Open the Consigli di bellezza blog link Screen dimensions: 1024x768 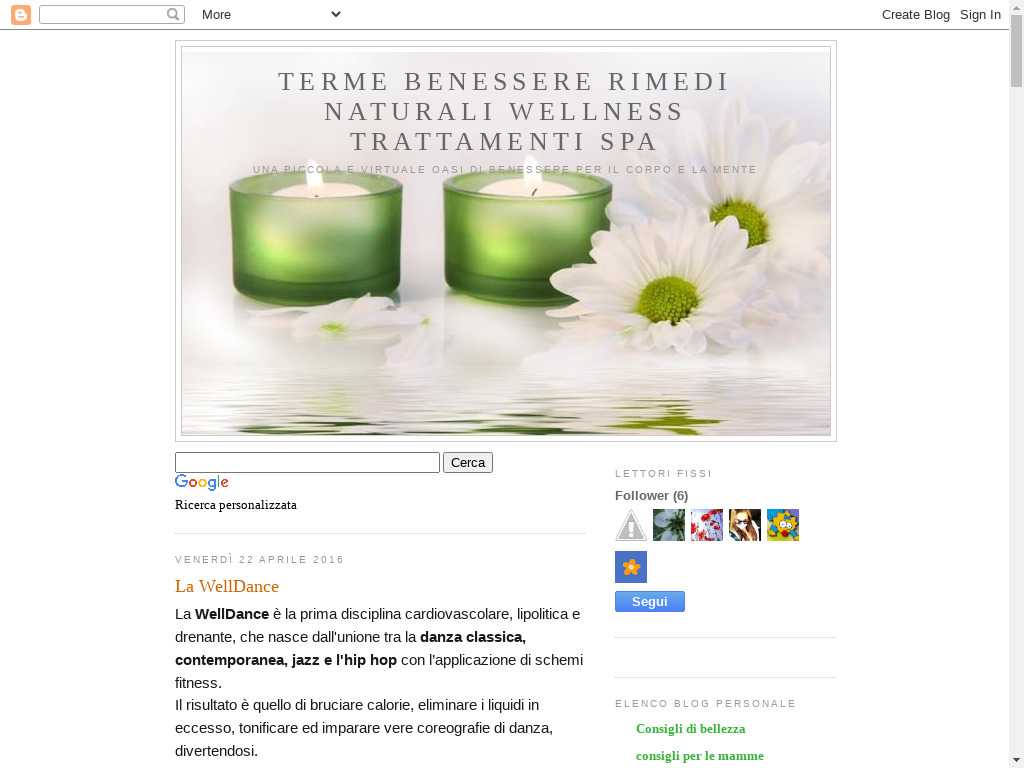pyautogui.click(x=690, y=729)
